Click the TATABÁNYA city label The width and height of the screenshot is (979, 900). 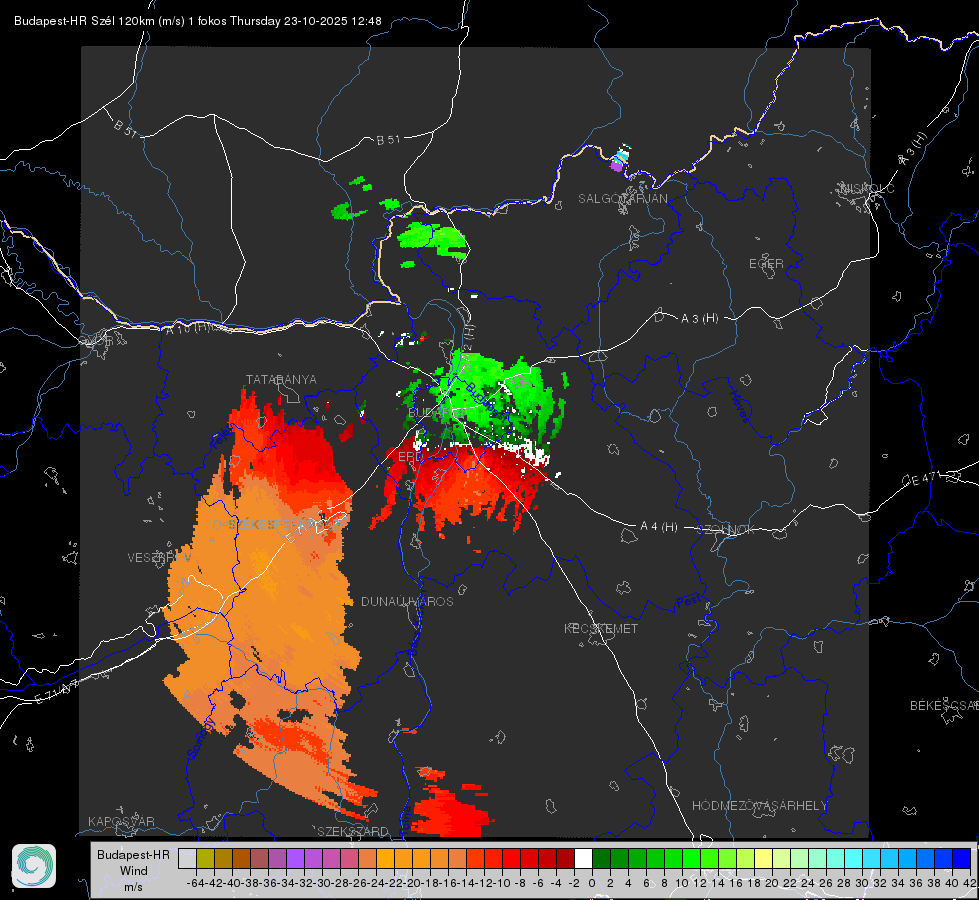click(281, 379)
